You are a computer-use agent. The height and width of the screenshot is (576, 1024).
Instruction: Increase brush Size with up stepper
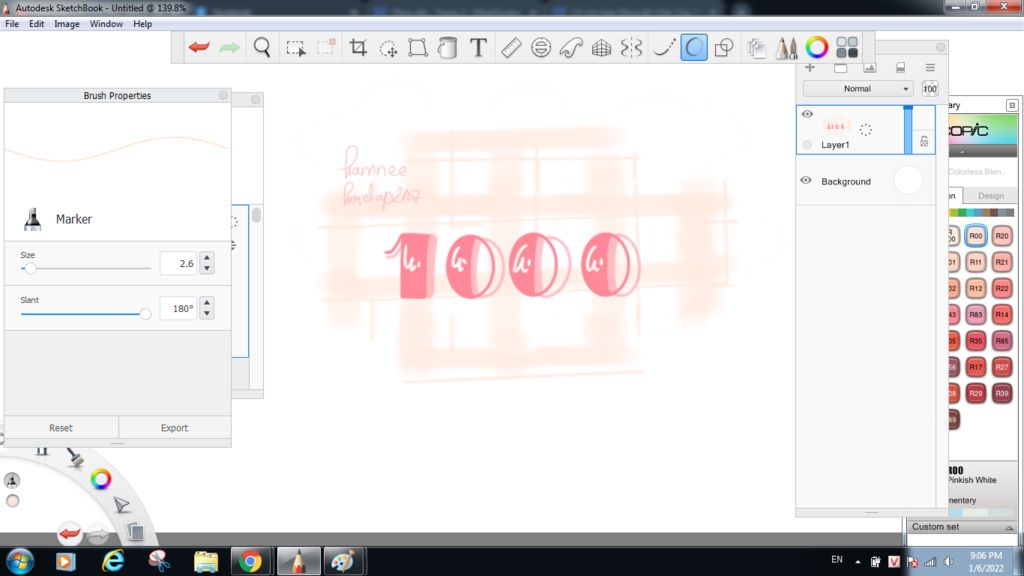[x=207, y=257]
